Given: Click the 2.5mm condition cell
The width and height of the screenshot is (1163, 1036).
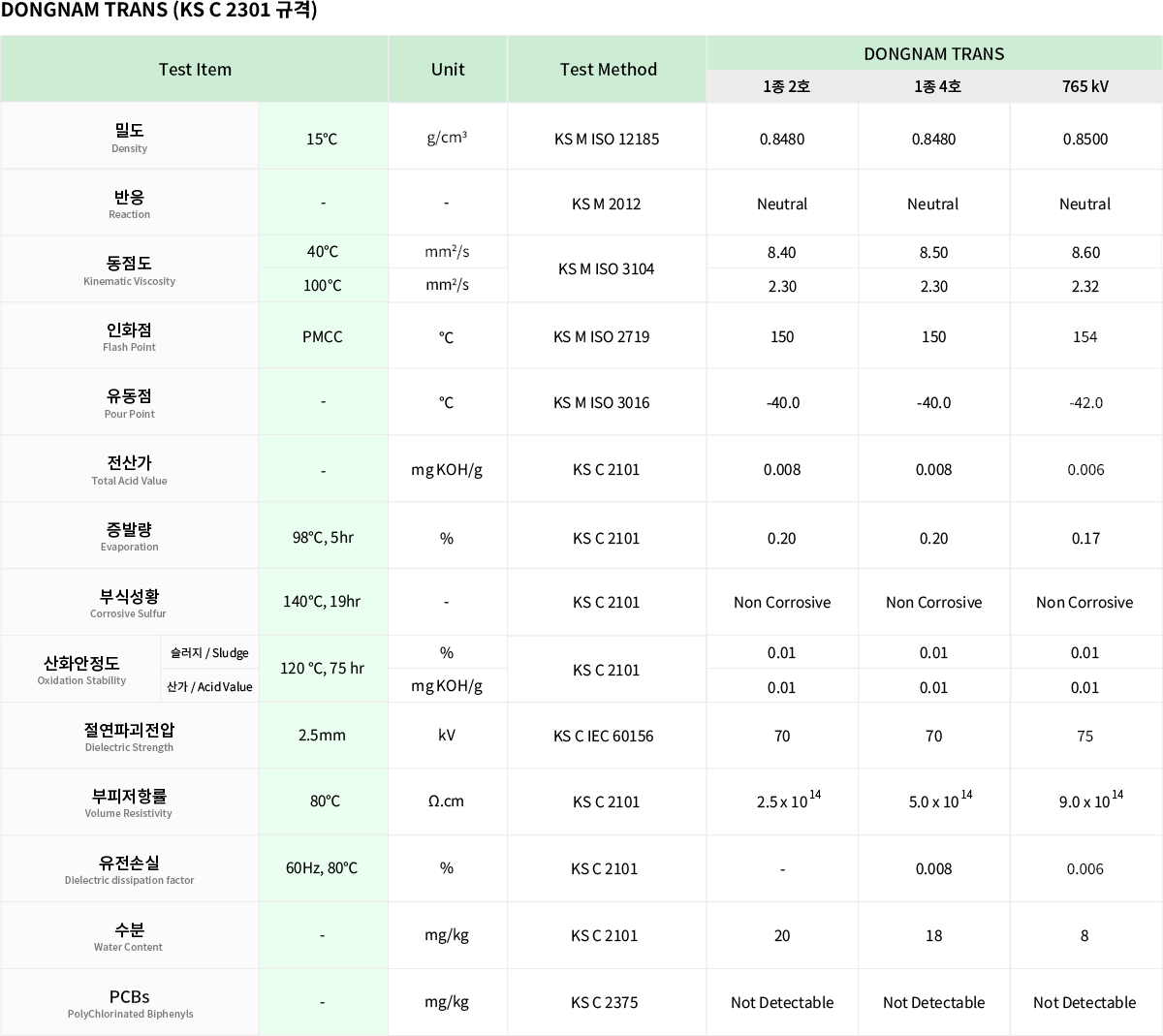Looking at the screenshot, I should [323, 735].
